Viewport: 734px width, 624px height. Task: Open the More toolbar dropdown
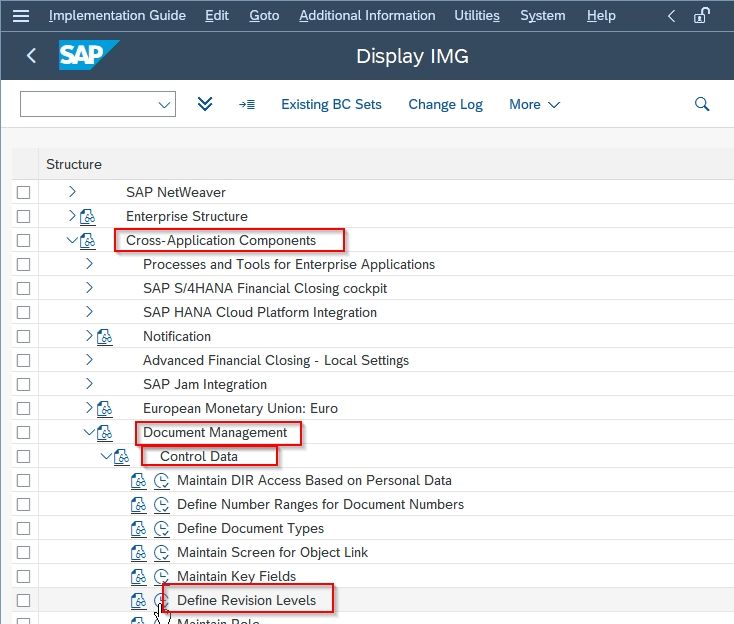(534, 104)
